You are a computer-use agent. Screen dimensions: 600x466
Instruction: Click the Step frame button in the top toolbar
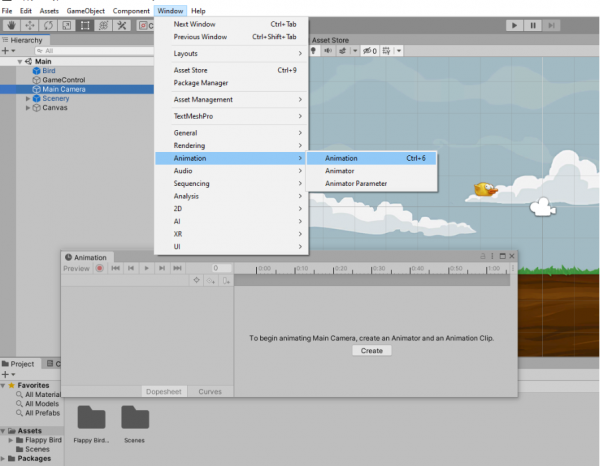tap(551, 26)
